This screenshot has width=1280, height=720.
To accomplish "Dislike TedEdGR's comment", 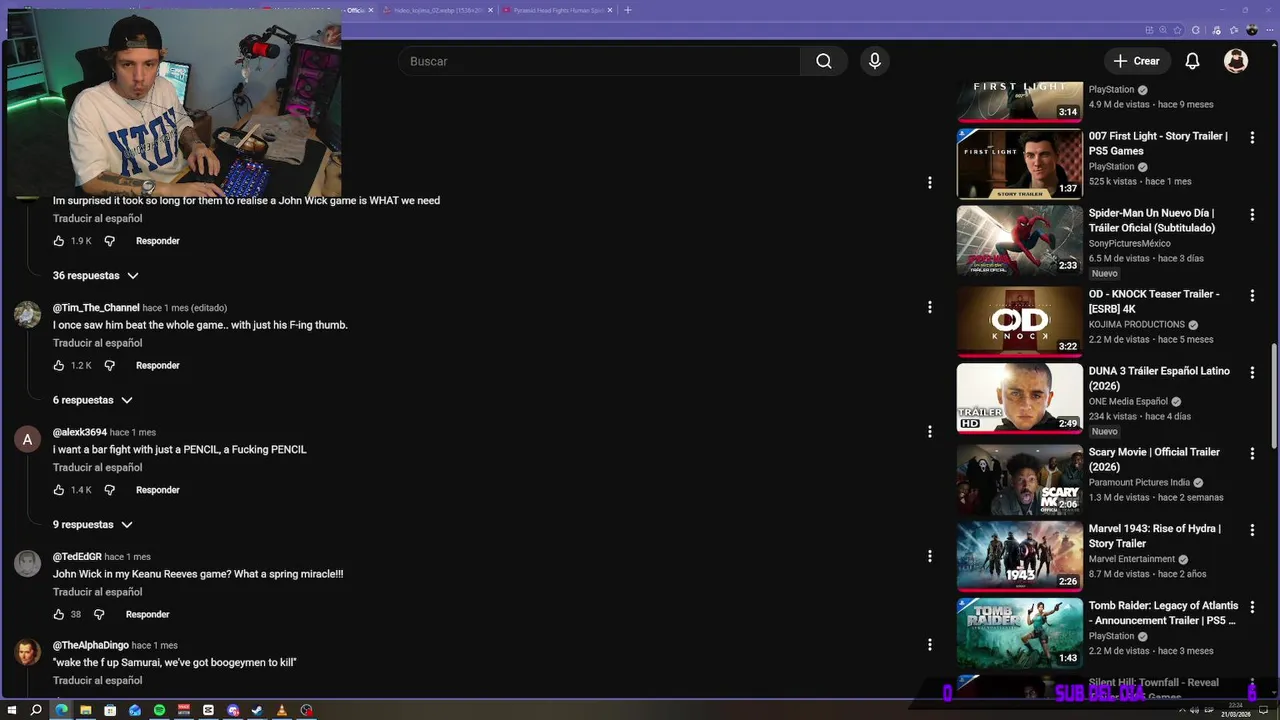I will [x=99, y=615].
